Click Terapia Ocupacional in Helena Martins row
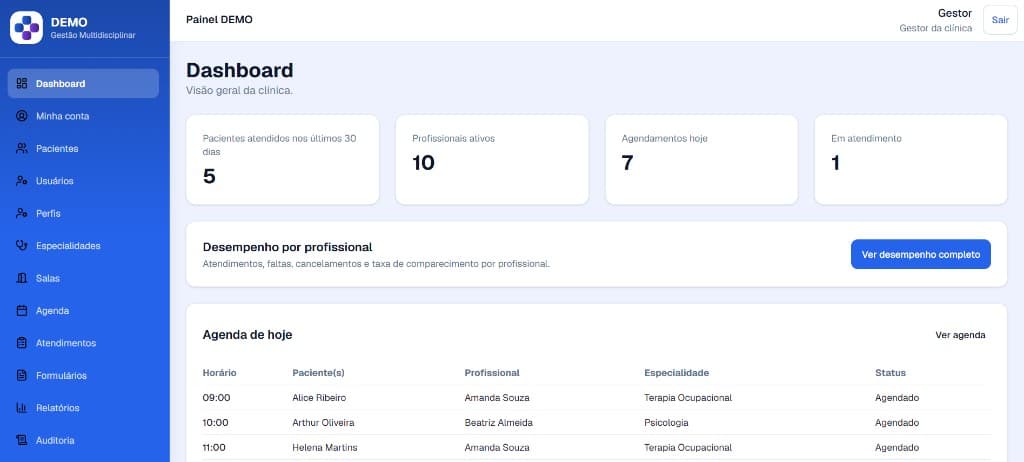The width and height of the screenshot is (1024, 462). pyautogui.click(x=688, y=448)
